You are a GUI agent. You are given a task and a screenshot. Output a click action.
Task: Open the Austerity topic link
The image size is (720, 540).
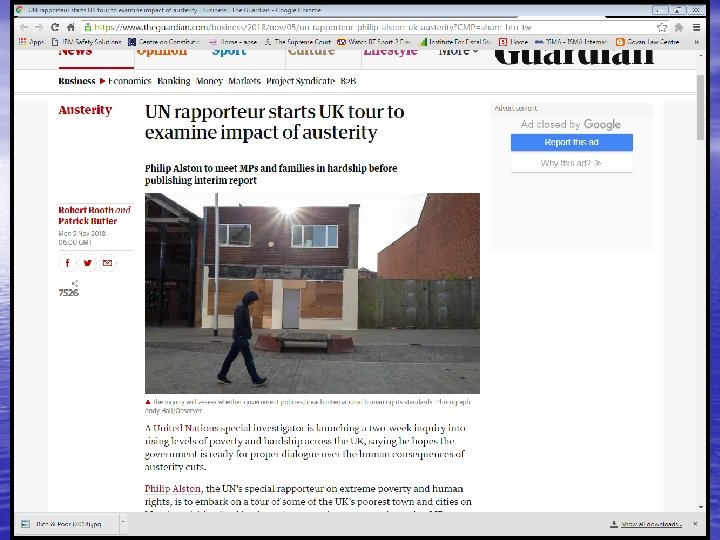pos(85,110)
